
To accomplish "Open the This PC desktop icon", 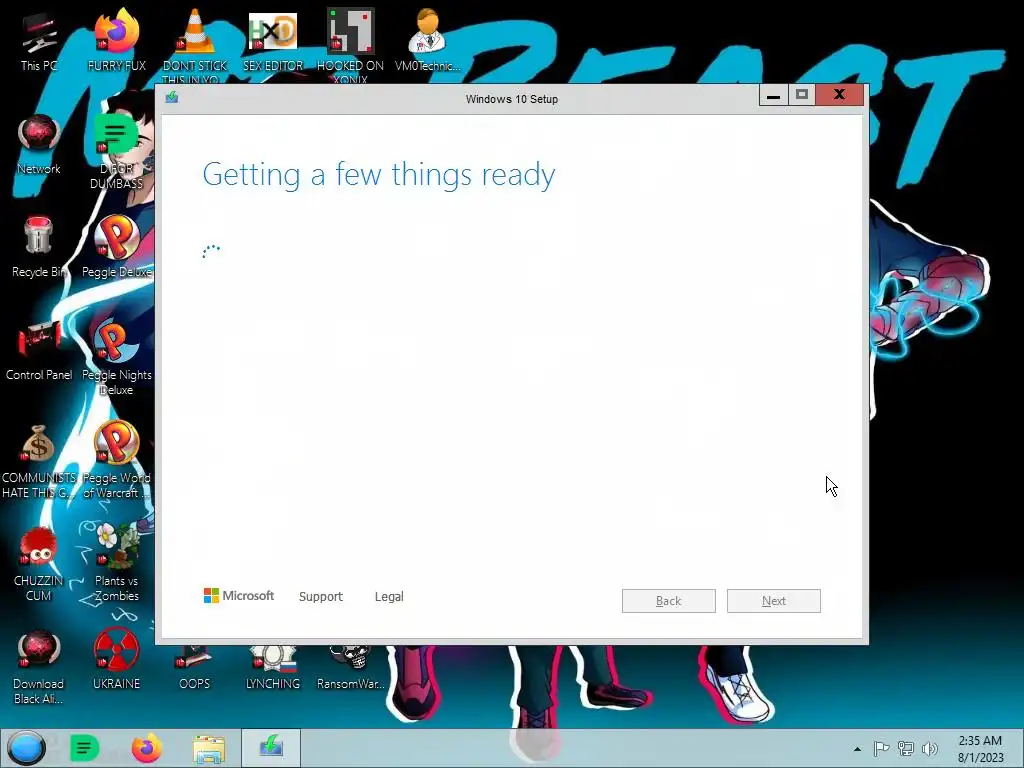I will click(39, 40).
